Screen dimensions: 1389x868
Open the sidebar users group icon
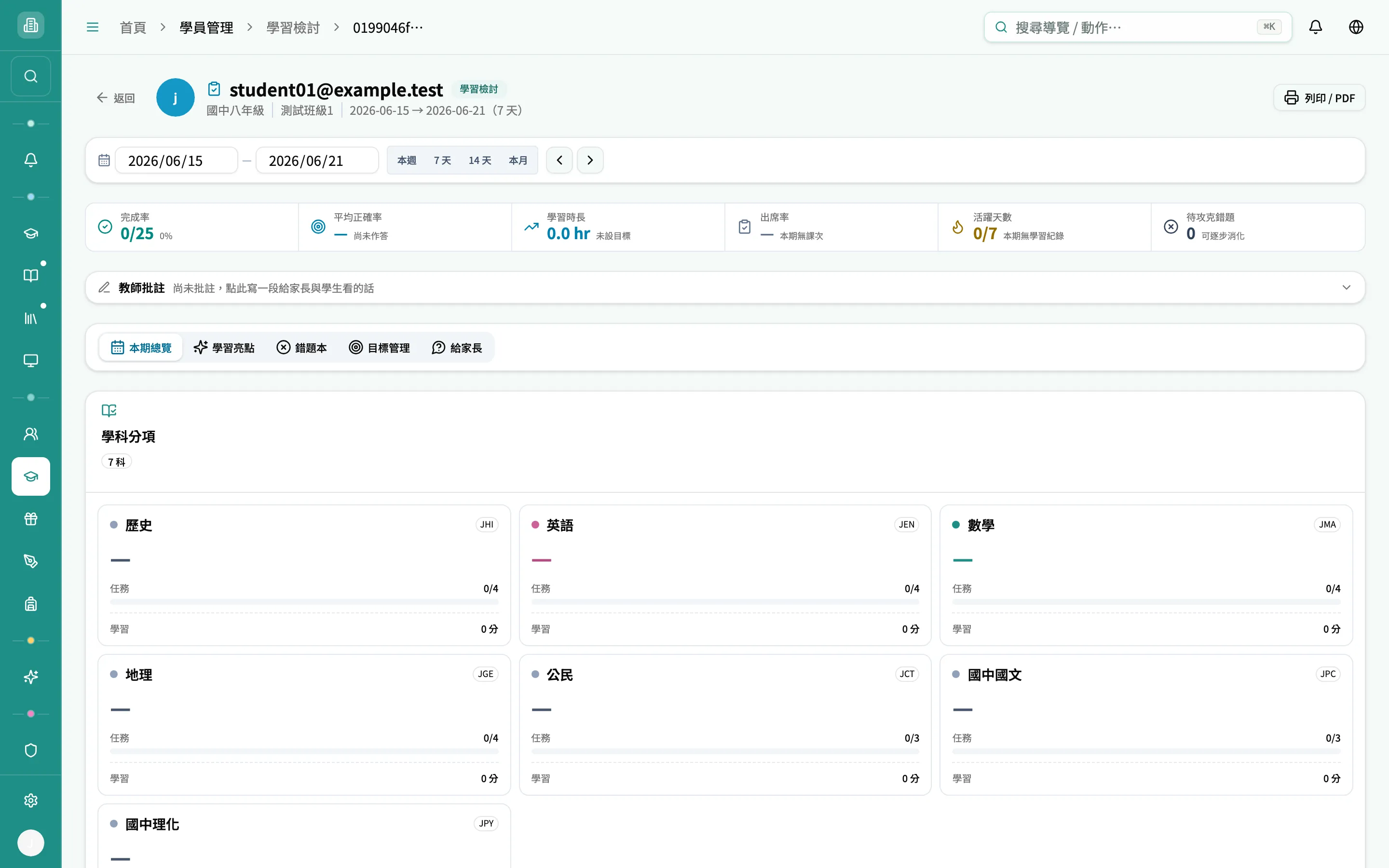[x=30, y=434]
